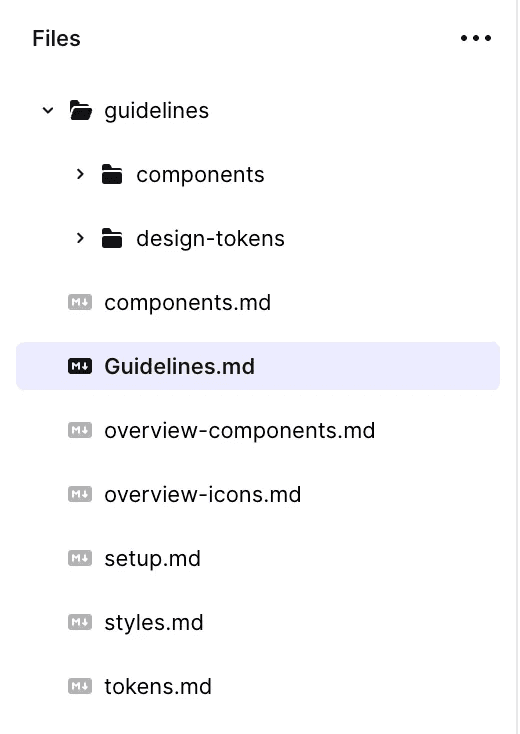Collapse the guidelines folder chevron
The width and height of the screenshot is (520, 734).
[48, 110]
